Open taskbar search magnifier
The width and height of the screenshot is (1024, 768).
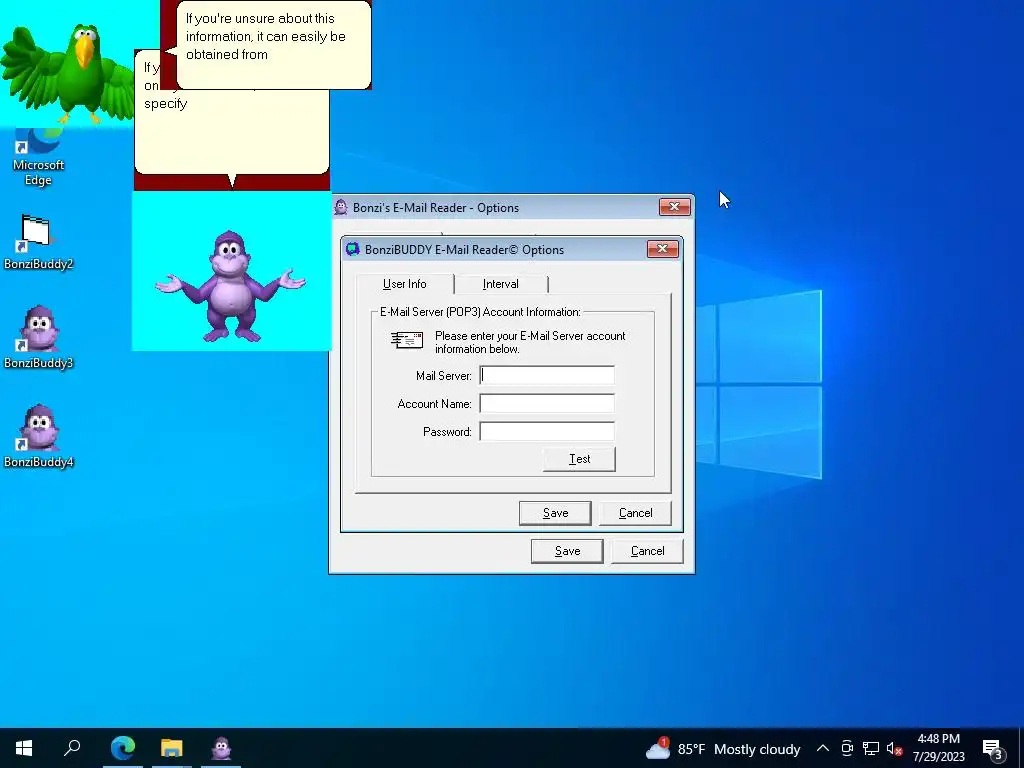[x=72, y=748]
